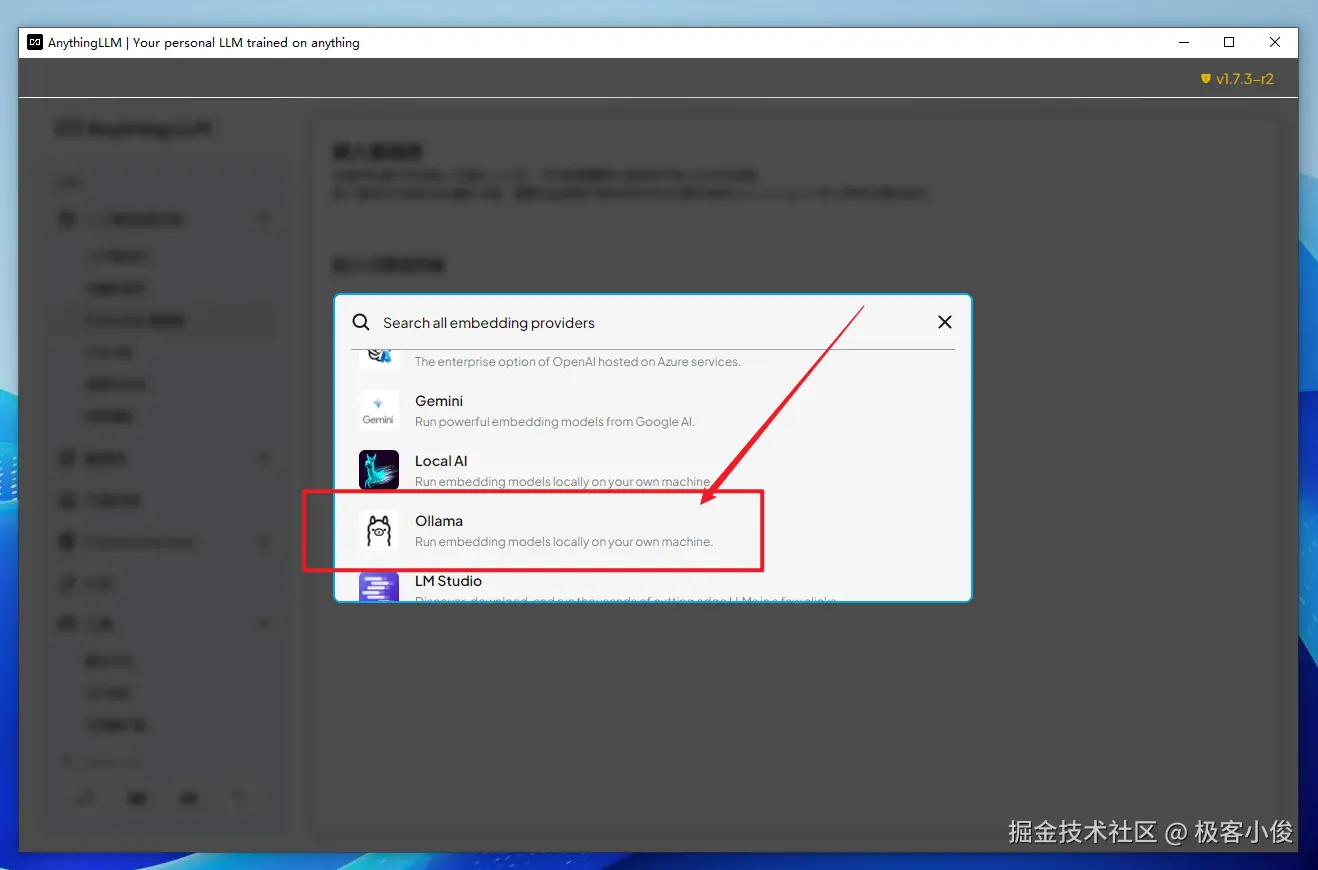The width and height of the screenshot is (1318, 870).
Task: Click the v1.7.3-r2 version label
Action: click(x=1245, y=79)
